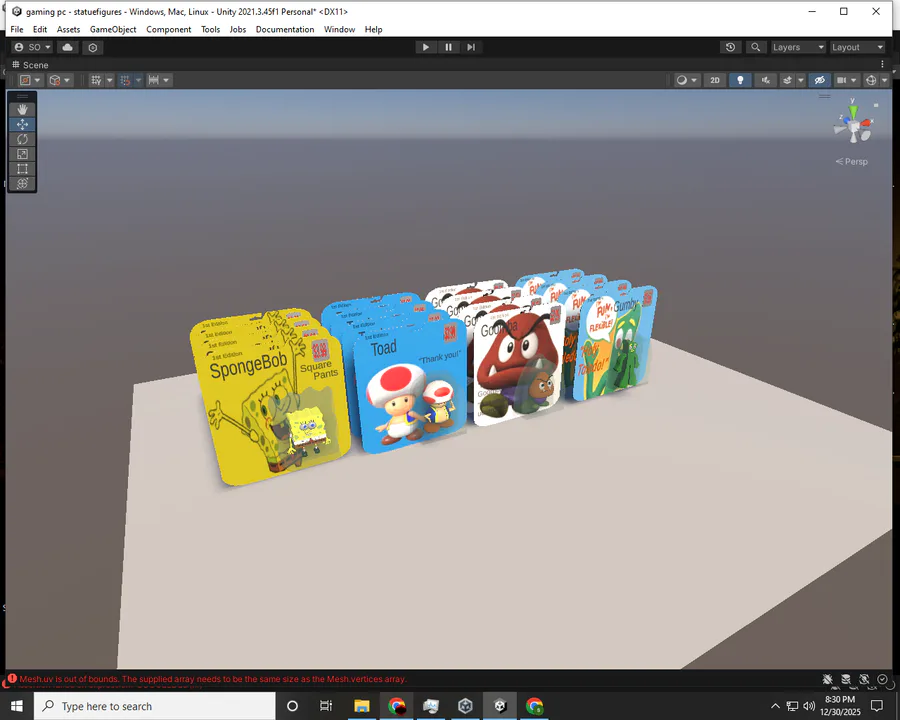Screen dimensions: 900x720
Task: Select the Toad figure card in scene
Action: tap(410, 388)
